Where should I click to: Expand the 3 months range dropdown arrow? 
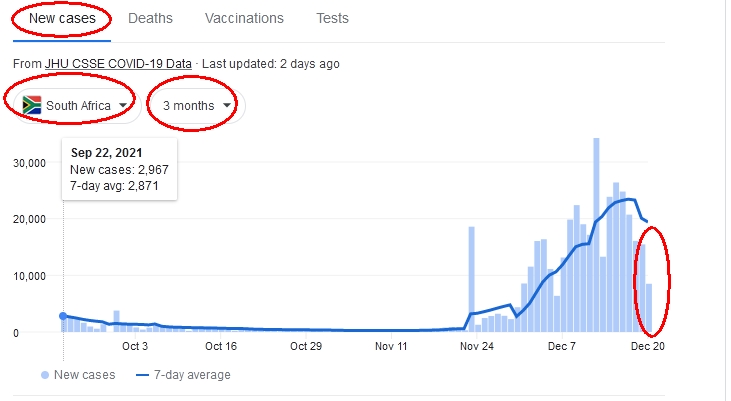[227, 105]
